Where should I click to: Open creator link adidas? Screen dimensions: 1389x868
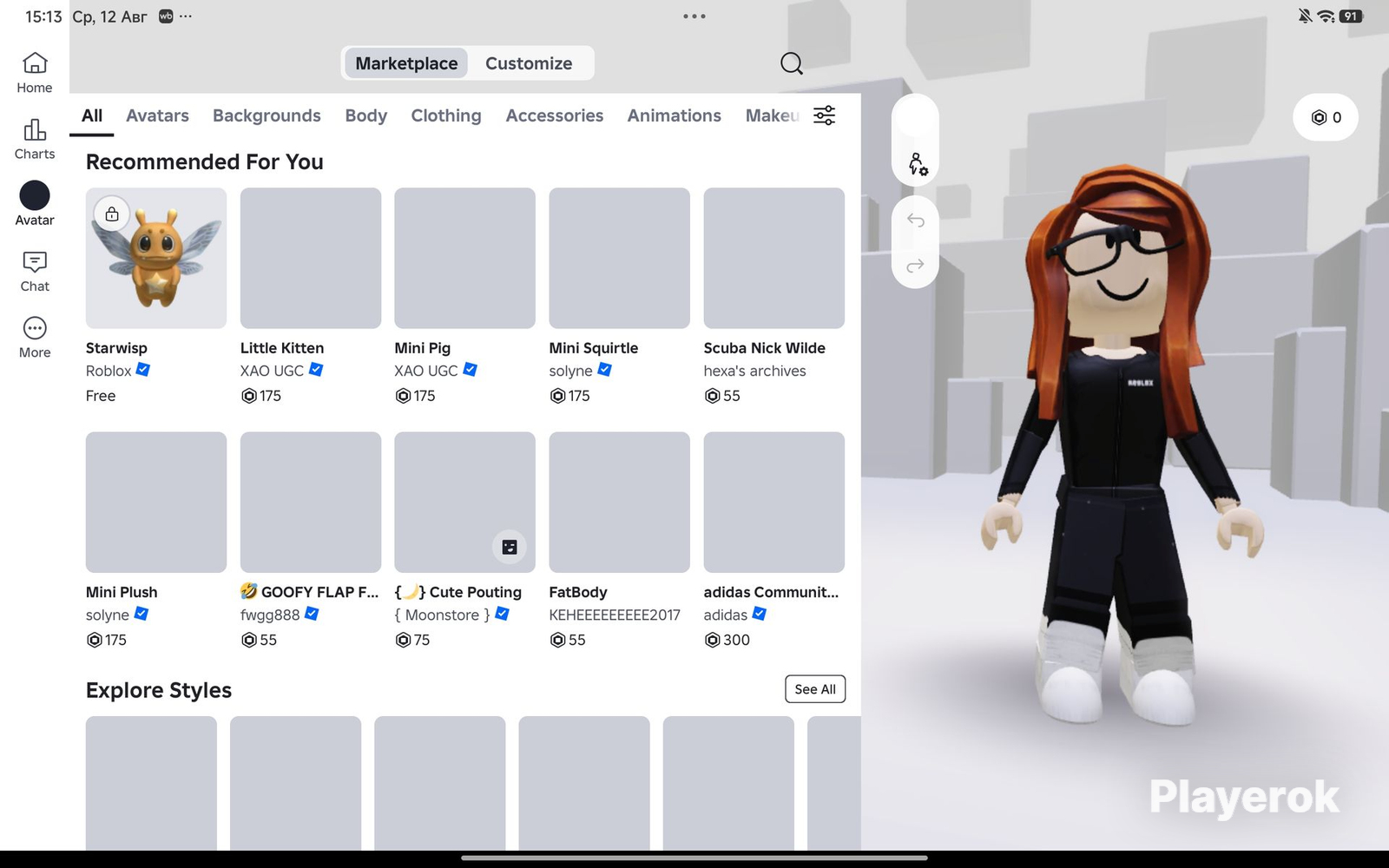(x=726, y=615)
